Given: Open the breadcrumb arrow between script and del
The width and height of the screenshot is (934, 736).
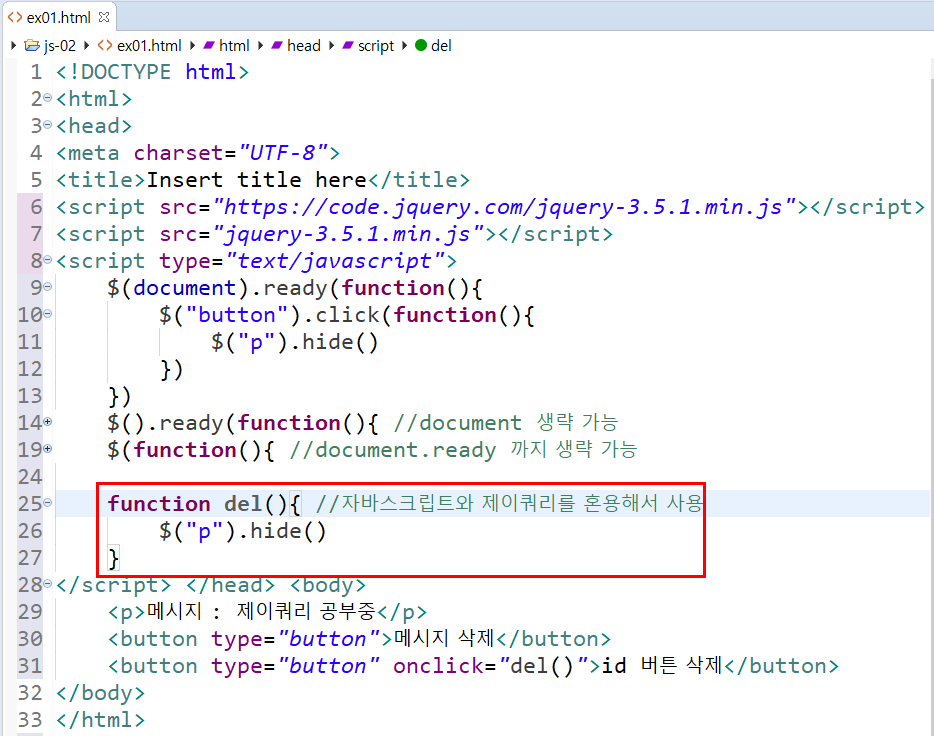Looking at the screenshot, I should (404, 45).
